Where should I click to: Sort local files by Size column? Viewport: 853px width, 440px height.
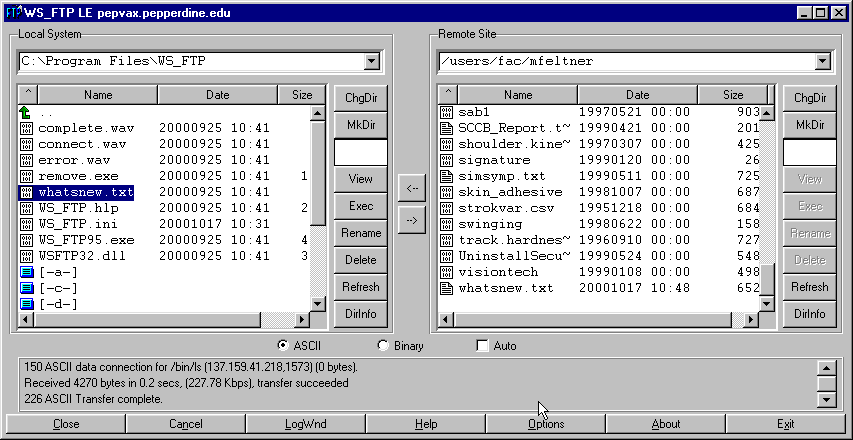[302, 95]
